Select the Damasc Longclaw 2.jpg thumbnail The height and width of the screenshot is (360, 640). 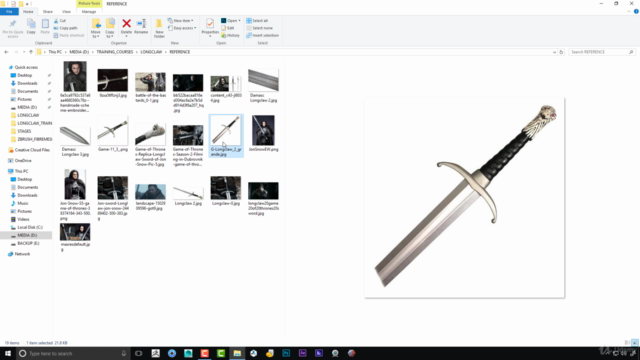point(263,80)
